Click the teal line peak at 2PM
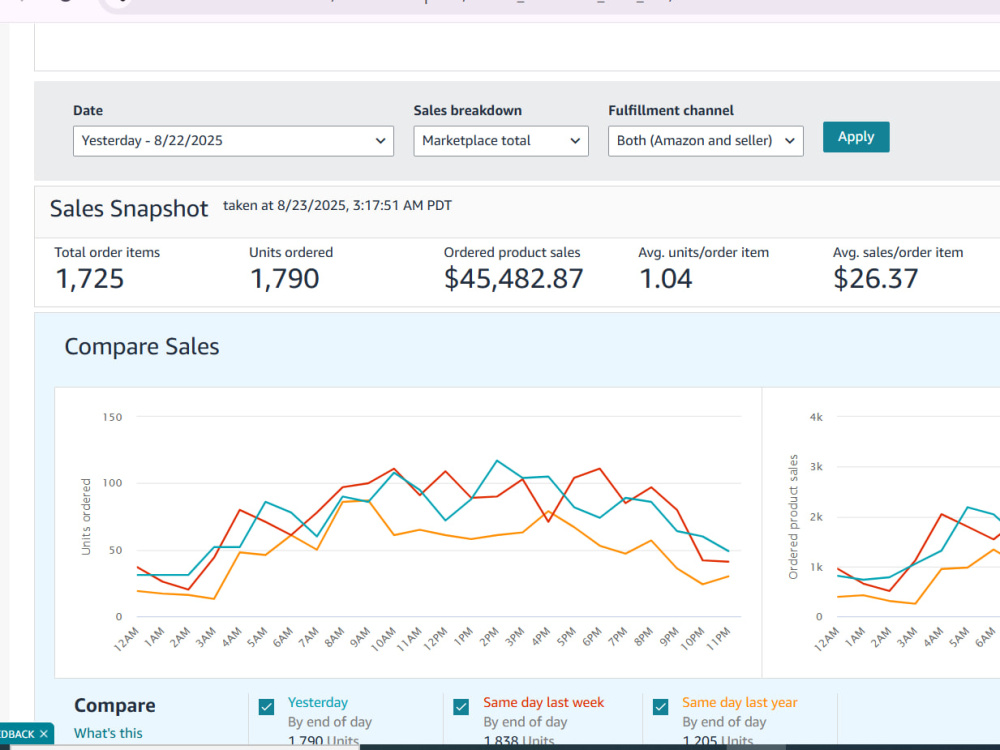This screenshot has height=750, width=1000. point(497,460)
